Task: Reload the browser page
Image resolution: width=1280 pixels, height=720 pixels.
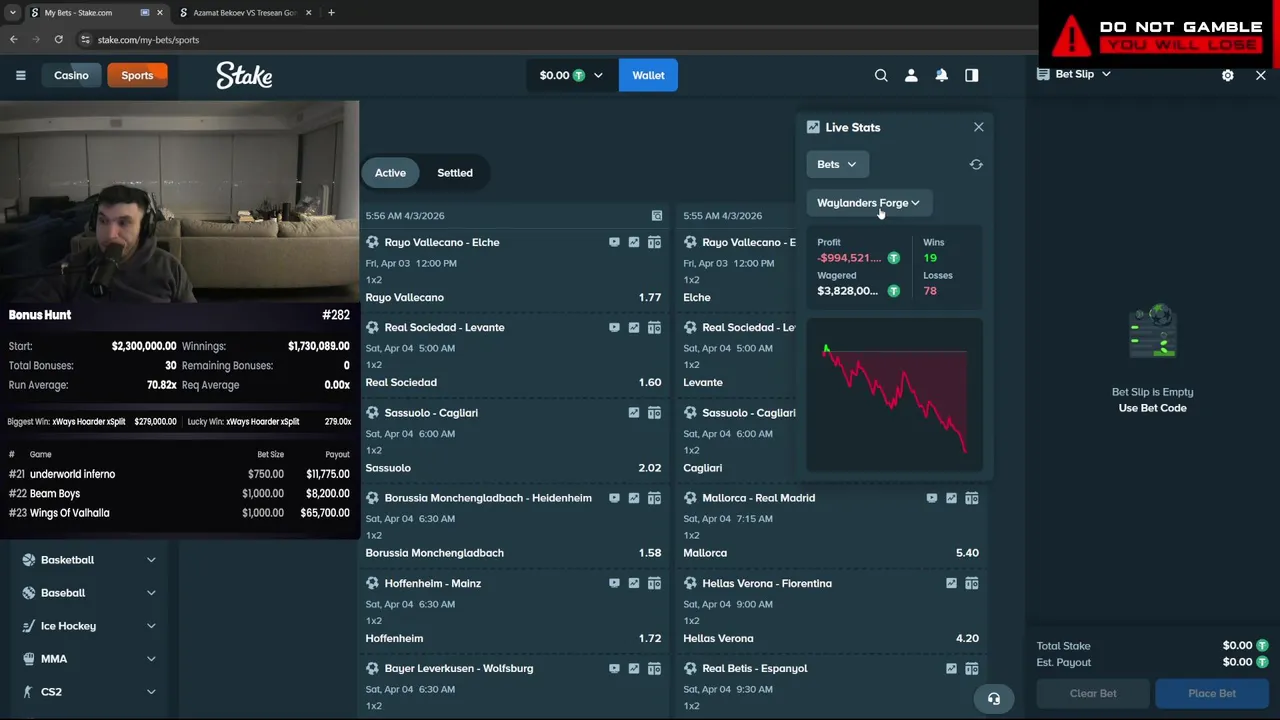Action: coord(59,39)
